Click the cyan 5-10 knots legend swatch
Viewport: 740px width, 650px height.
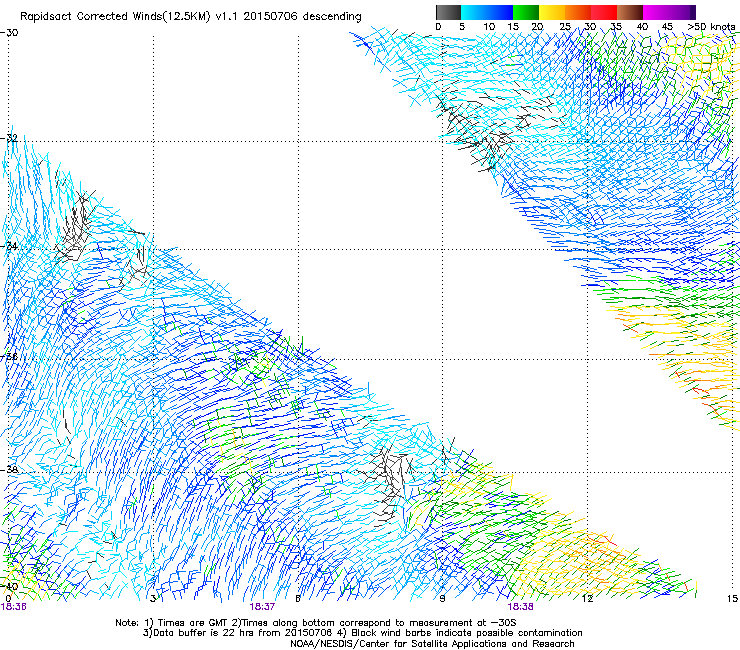[x=473, y=12]
